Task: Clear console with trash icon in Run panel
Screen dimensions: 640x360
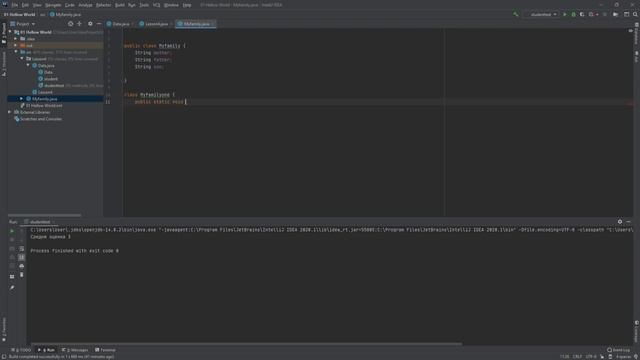Action: point(22,275)
